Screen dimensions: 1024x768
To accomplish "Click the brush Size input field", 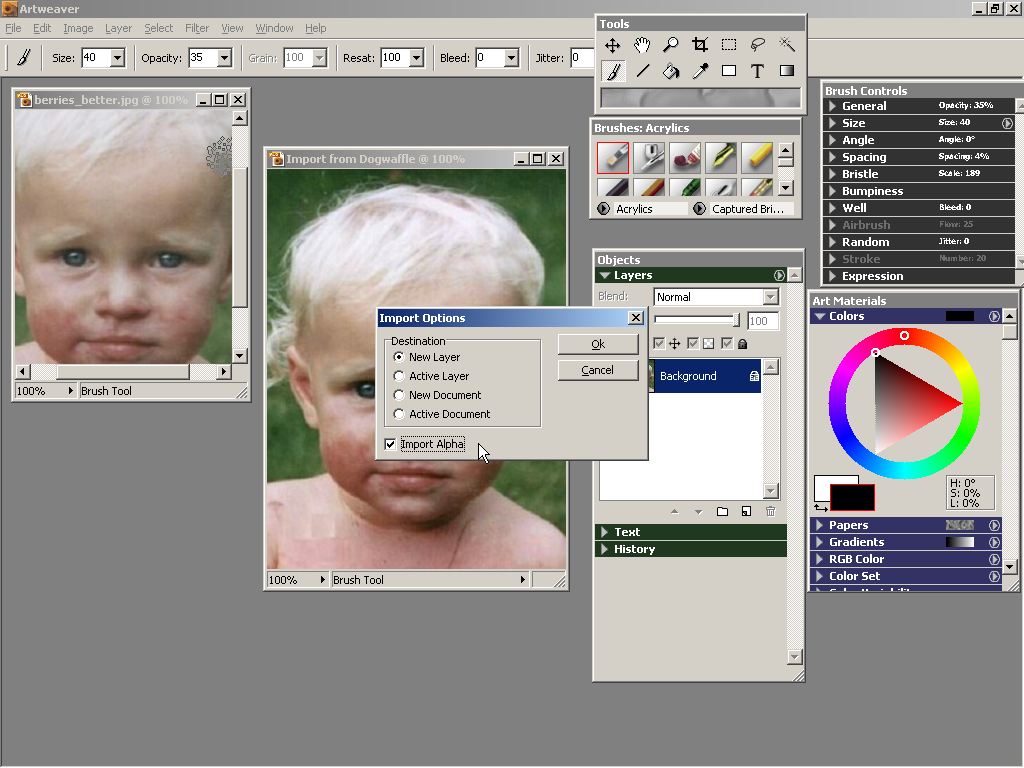I will click(94, 58).
